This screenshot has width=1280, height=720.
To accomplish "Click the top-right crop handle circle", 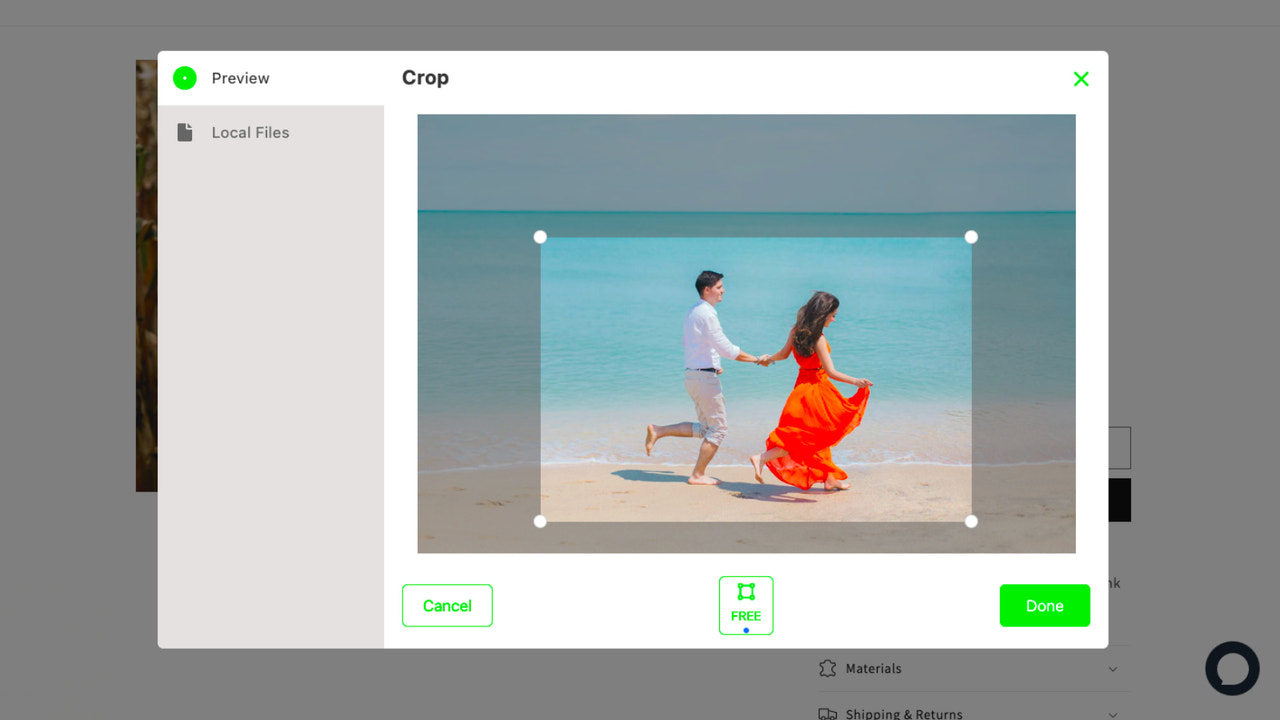I will 970,237.
